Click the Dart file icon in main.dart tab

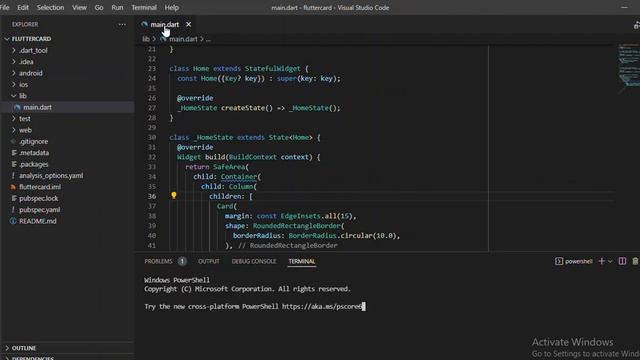(144, 24)
